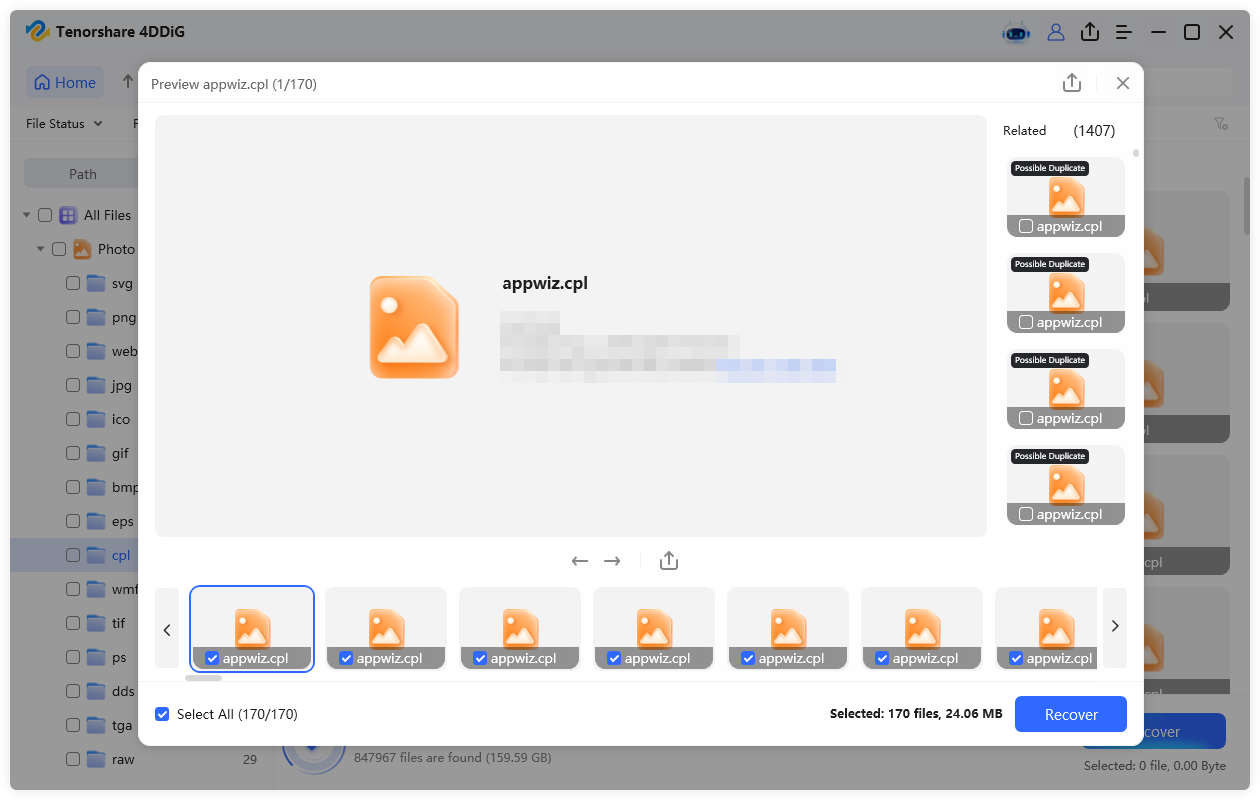Collapse the All Files tree node
The image size is (1260, 800).
(25, 215)
